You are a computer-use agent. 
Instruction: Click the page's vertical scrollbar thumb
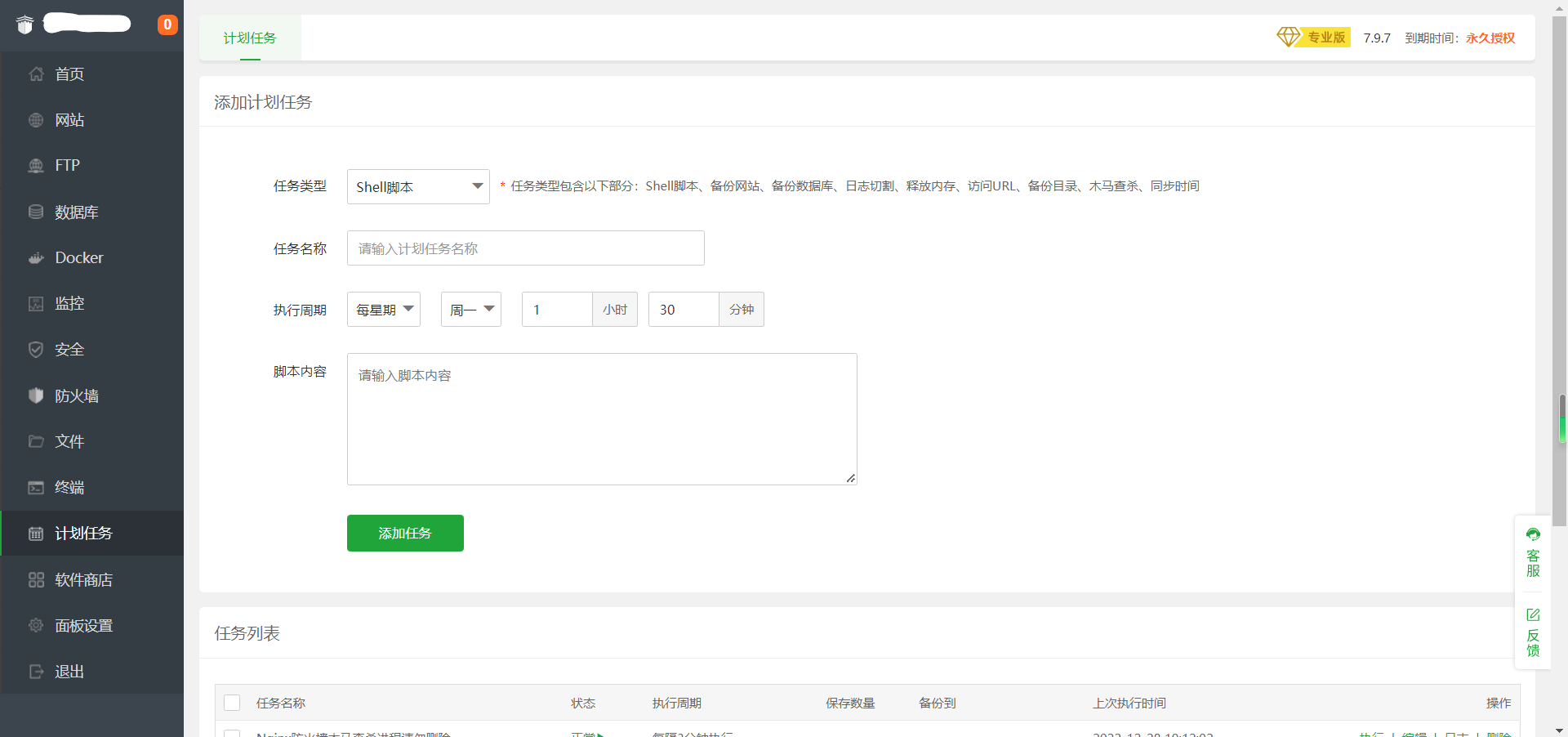coord(1559,270)
